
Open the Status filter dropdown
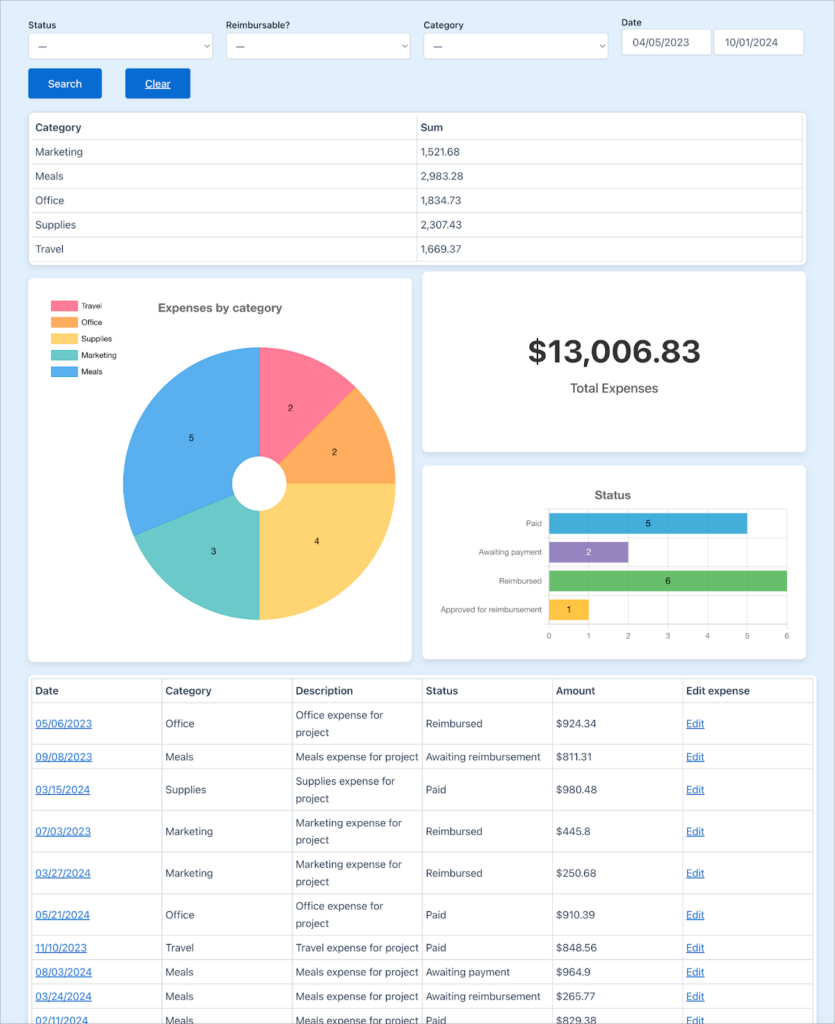119,45
